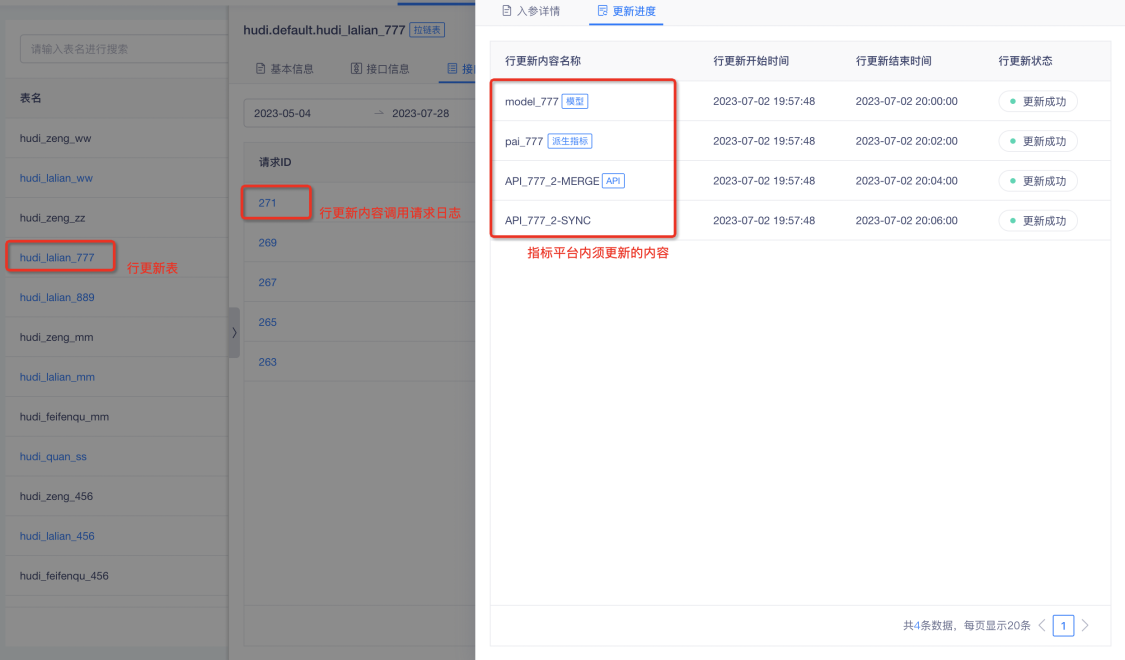Image resolution: width=1125 pixels, height=660 pixels.
Task: Open the start date 2023-05-04 picker
Action: point(283,113)
